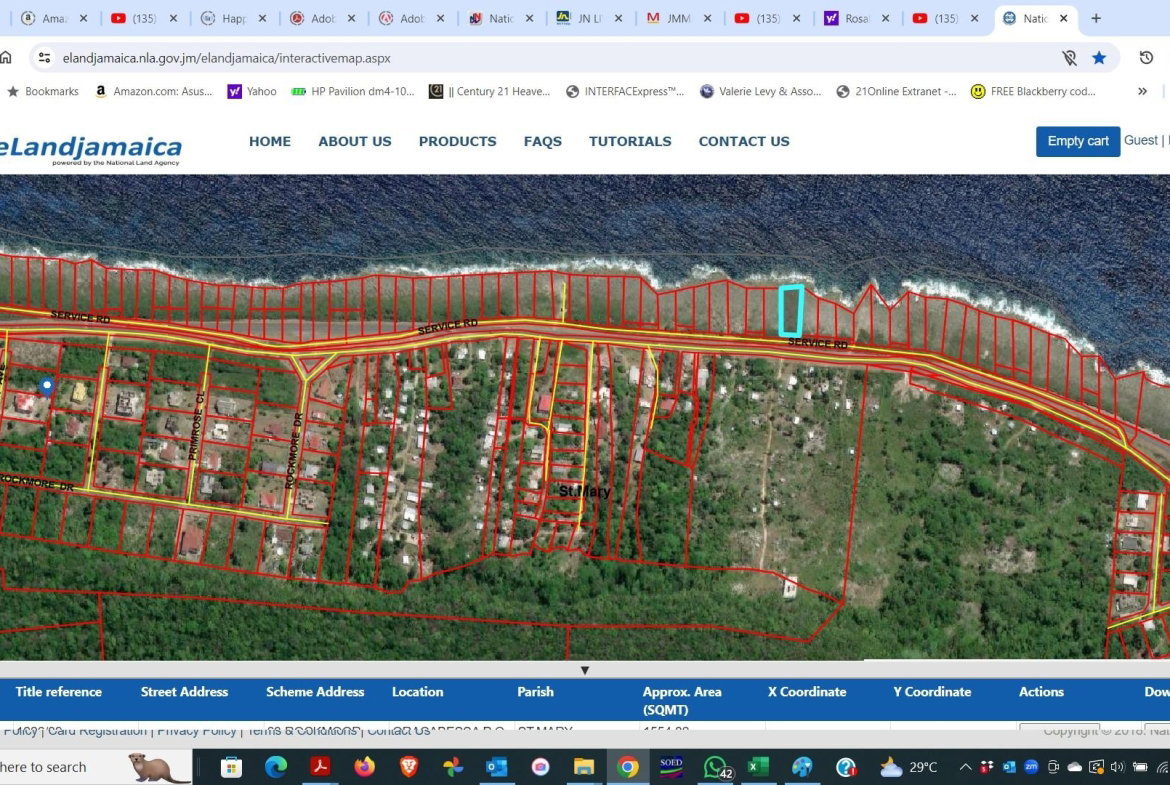Toggle the bookmark star for this page
This screenshot has height=785, width=1170.
click(1100, 58)
